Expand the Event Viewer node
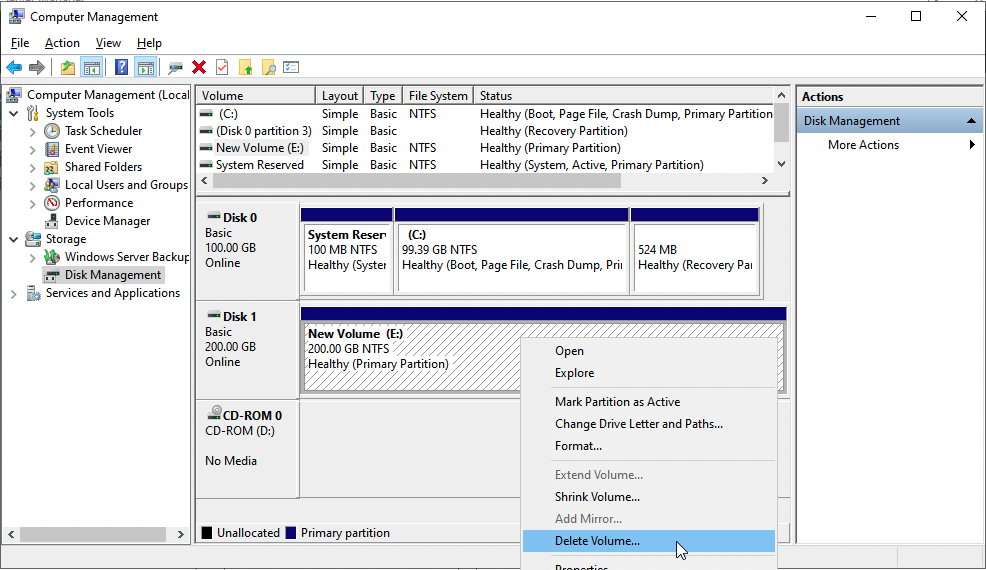The image size is (986, 570). click(33, 150)
